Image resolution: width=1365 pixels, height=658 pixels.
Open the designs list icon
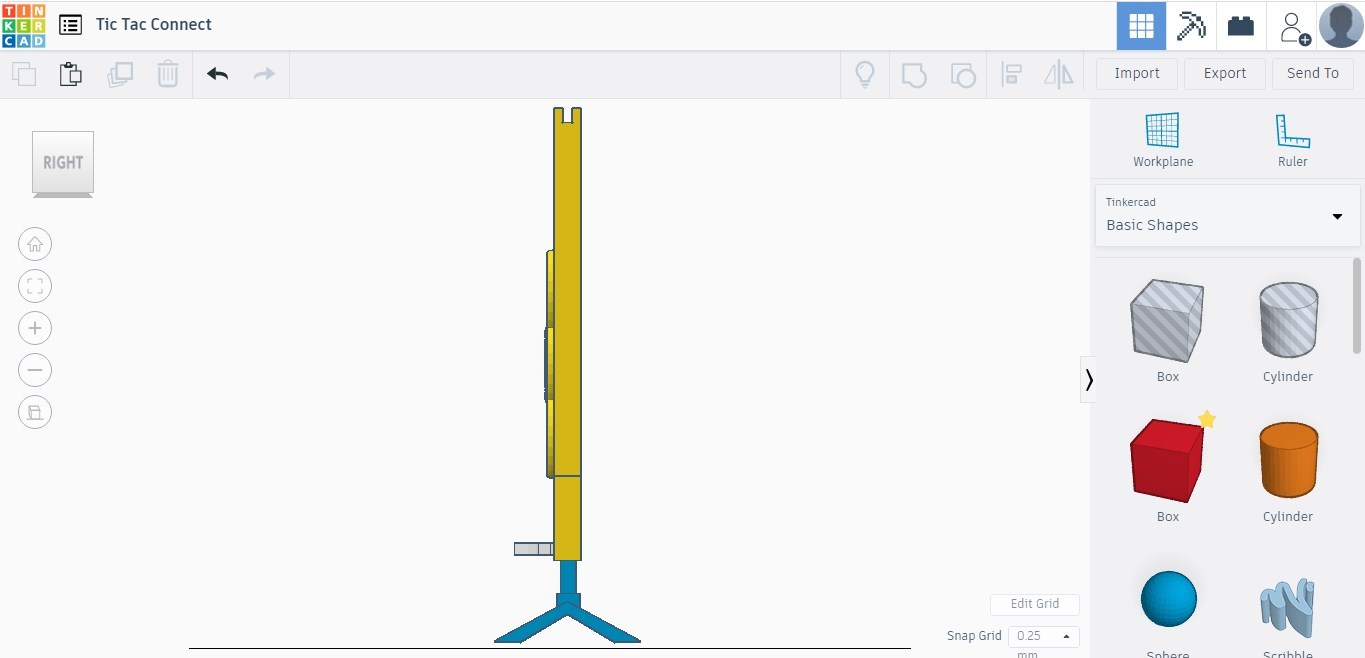tap(70, 25)
